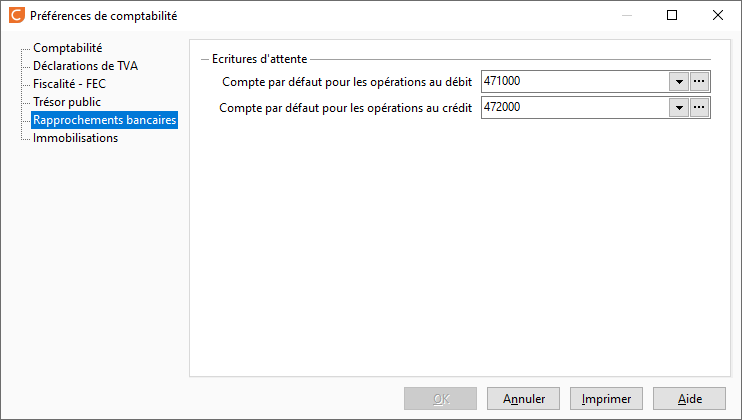This screenshot has height=420, width=742.
Task: Click the orange application logo in title bar
Action: click(x=17, y=15)
